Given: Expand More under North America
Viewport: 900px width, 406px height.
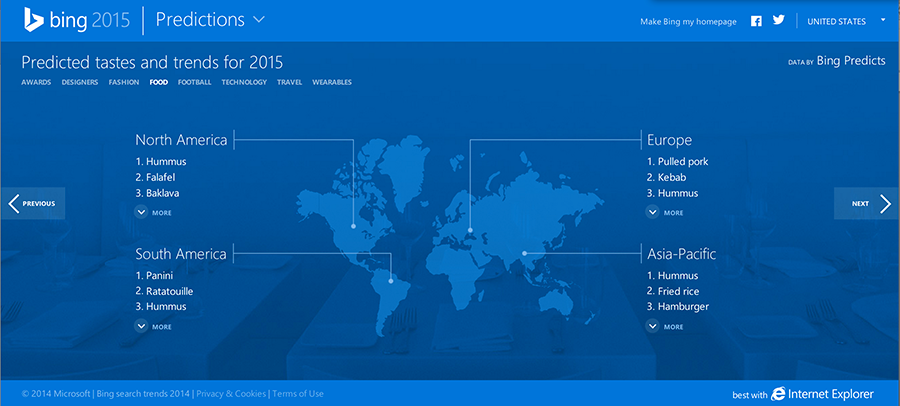Looking at the screenshot, I should [x=153, y=212].
